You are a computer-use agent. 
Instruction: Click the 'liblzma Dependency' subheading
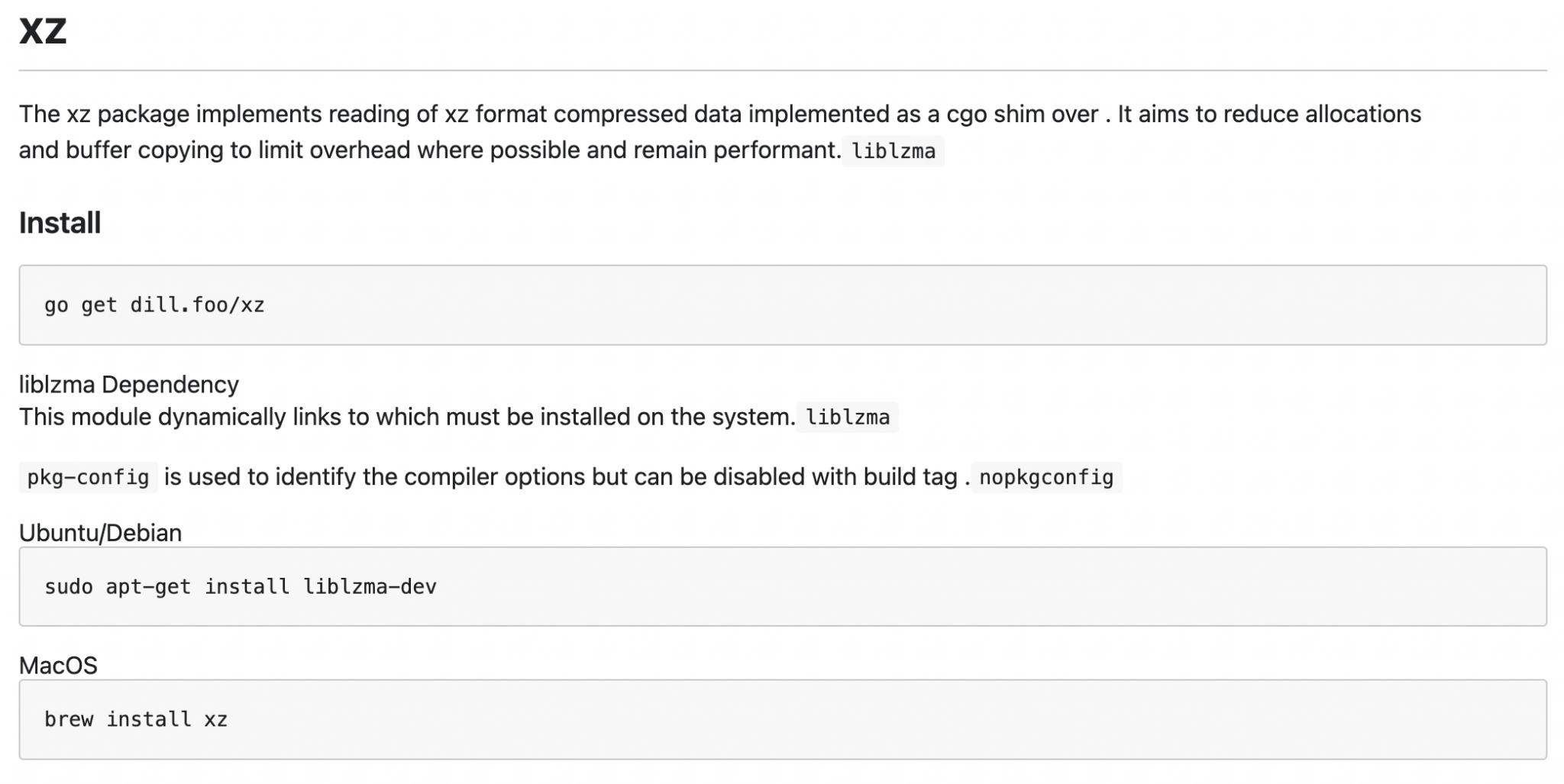tap(128, 384)
